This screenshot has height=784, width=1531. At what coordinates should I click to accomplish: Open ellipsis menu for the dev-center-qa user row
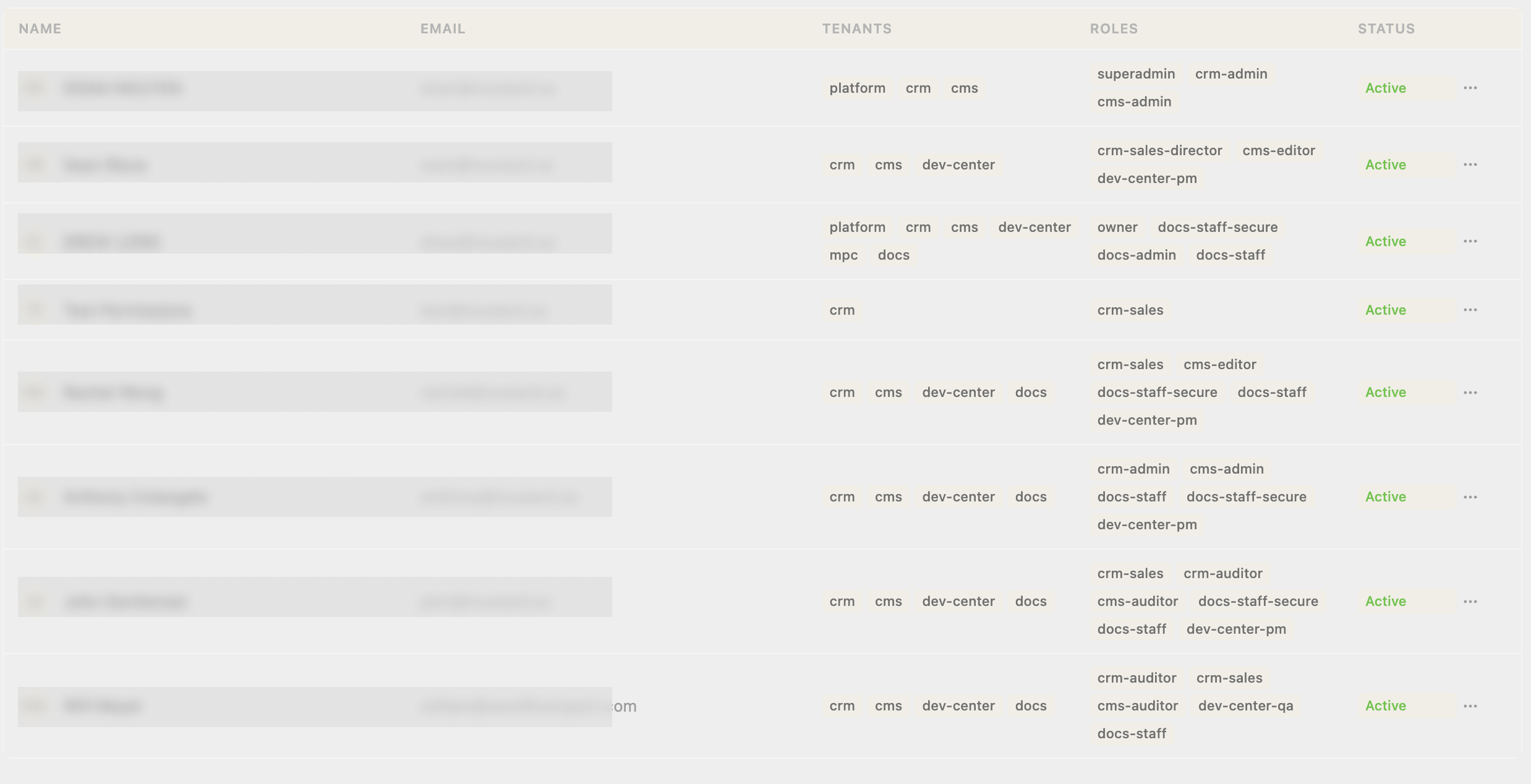coord(1470,706)
